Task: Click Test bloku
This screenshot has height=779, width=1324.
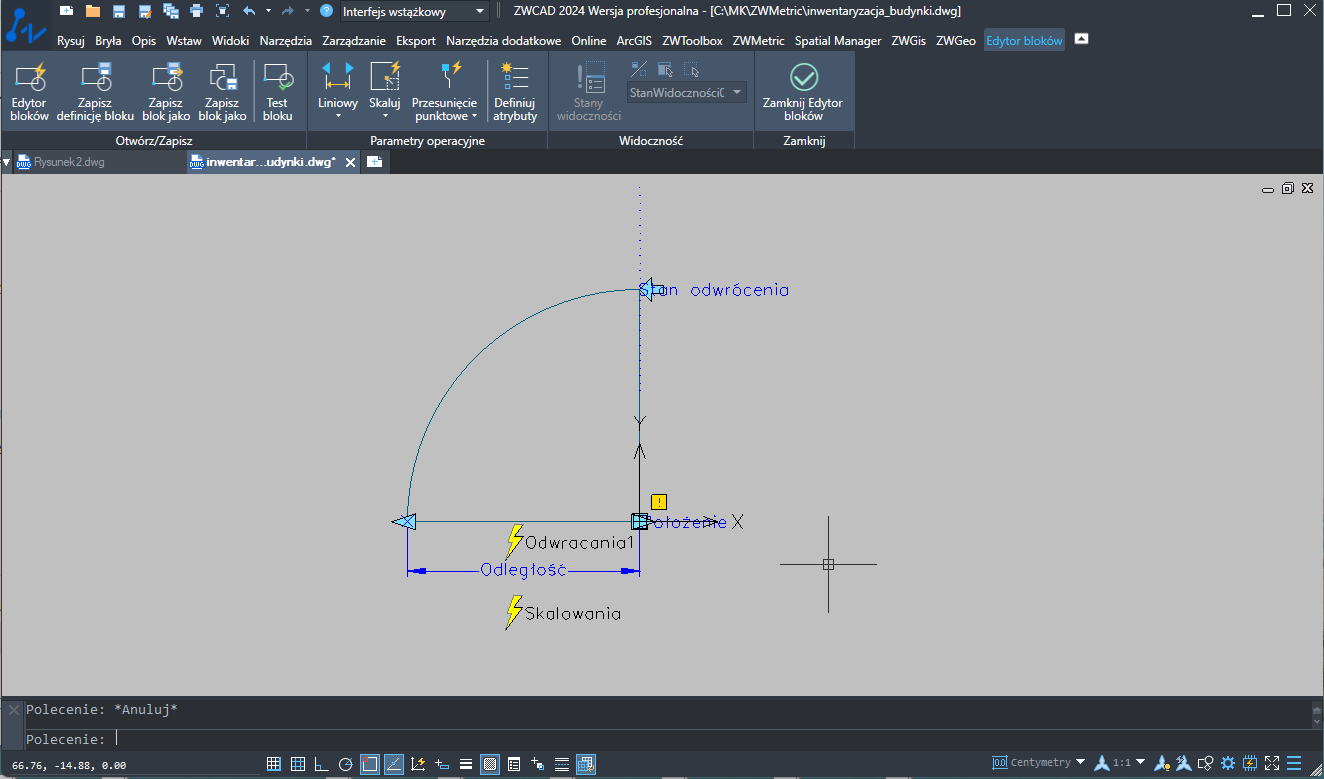Action: pos(277,92)
